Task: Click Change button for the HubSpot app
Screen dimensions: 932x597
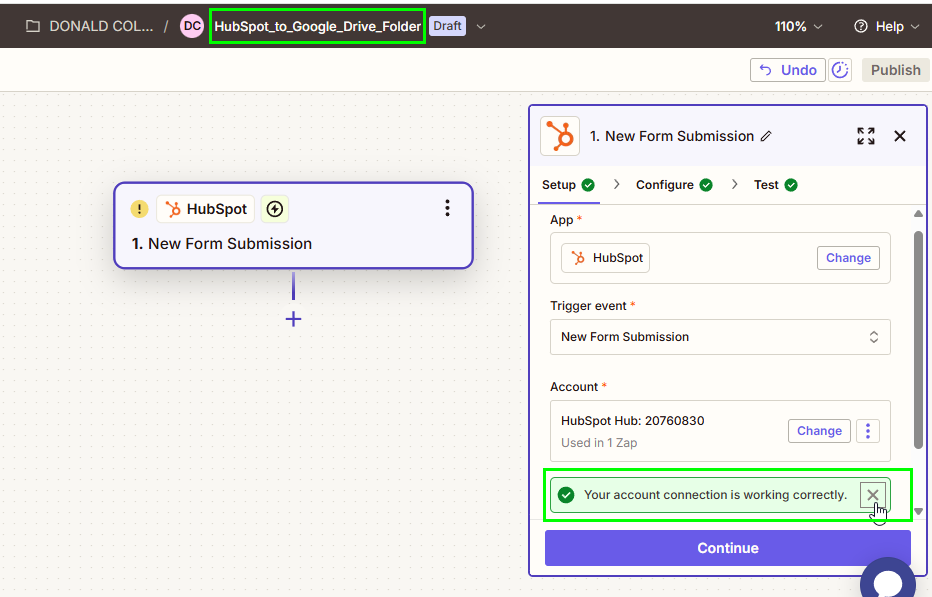Action: (x=848, y=258)
